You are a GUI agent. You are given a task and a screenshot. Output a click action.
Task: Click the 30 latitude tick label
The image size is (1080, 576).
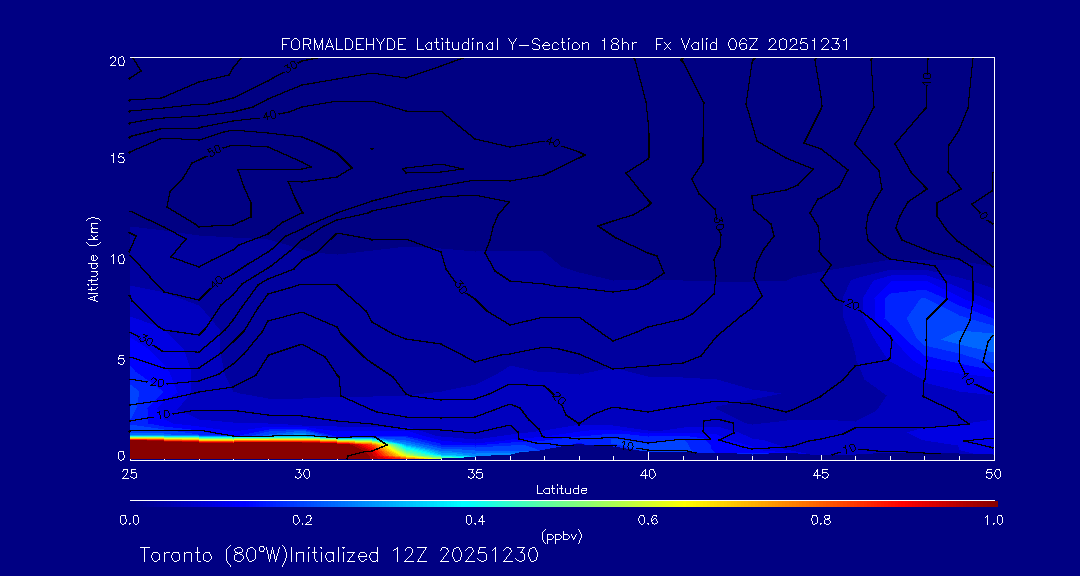(302, 473)
